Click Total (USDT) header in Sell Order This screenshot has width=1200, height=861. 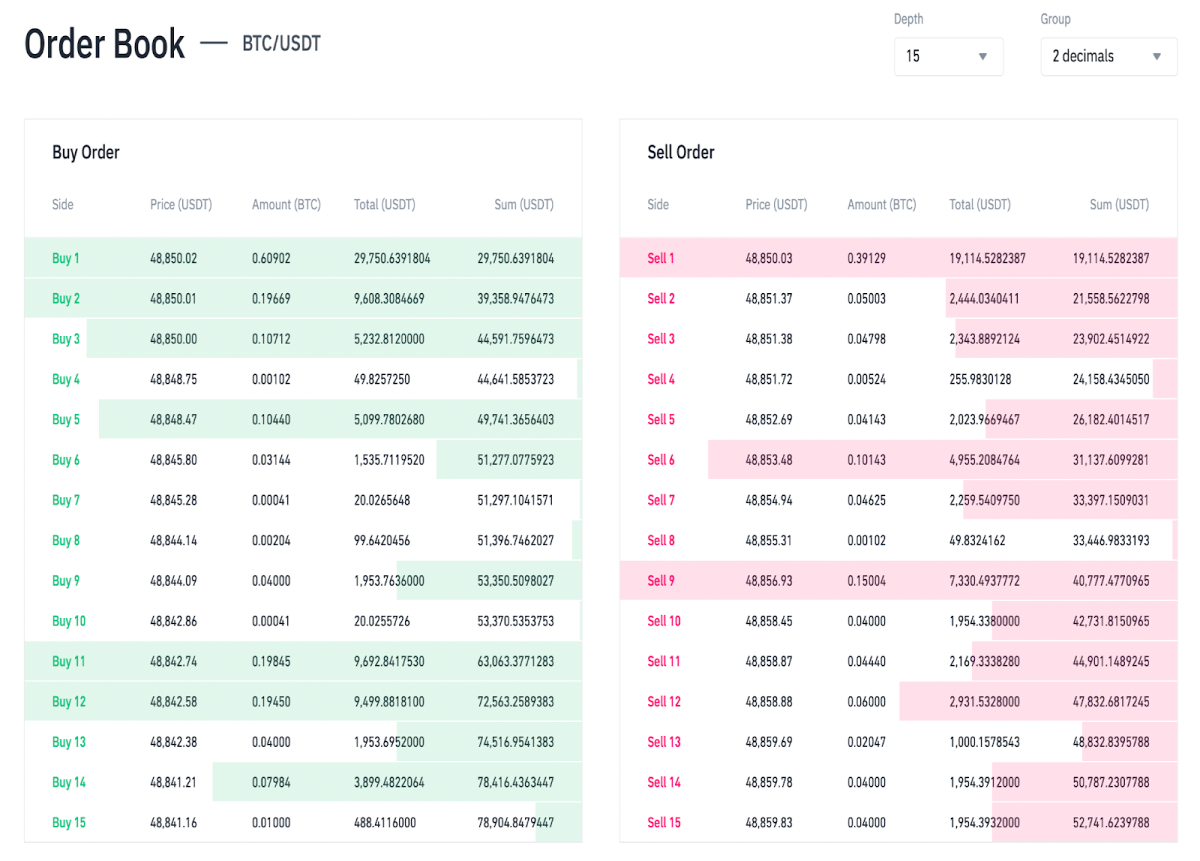[980, 204]
